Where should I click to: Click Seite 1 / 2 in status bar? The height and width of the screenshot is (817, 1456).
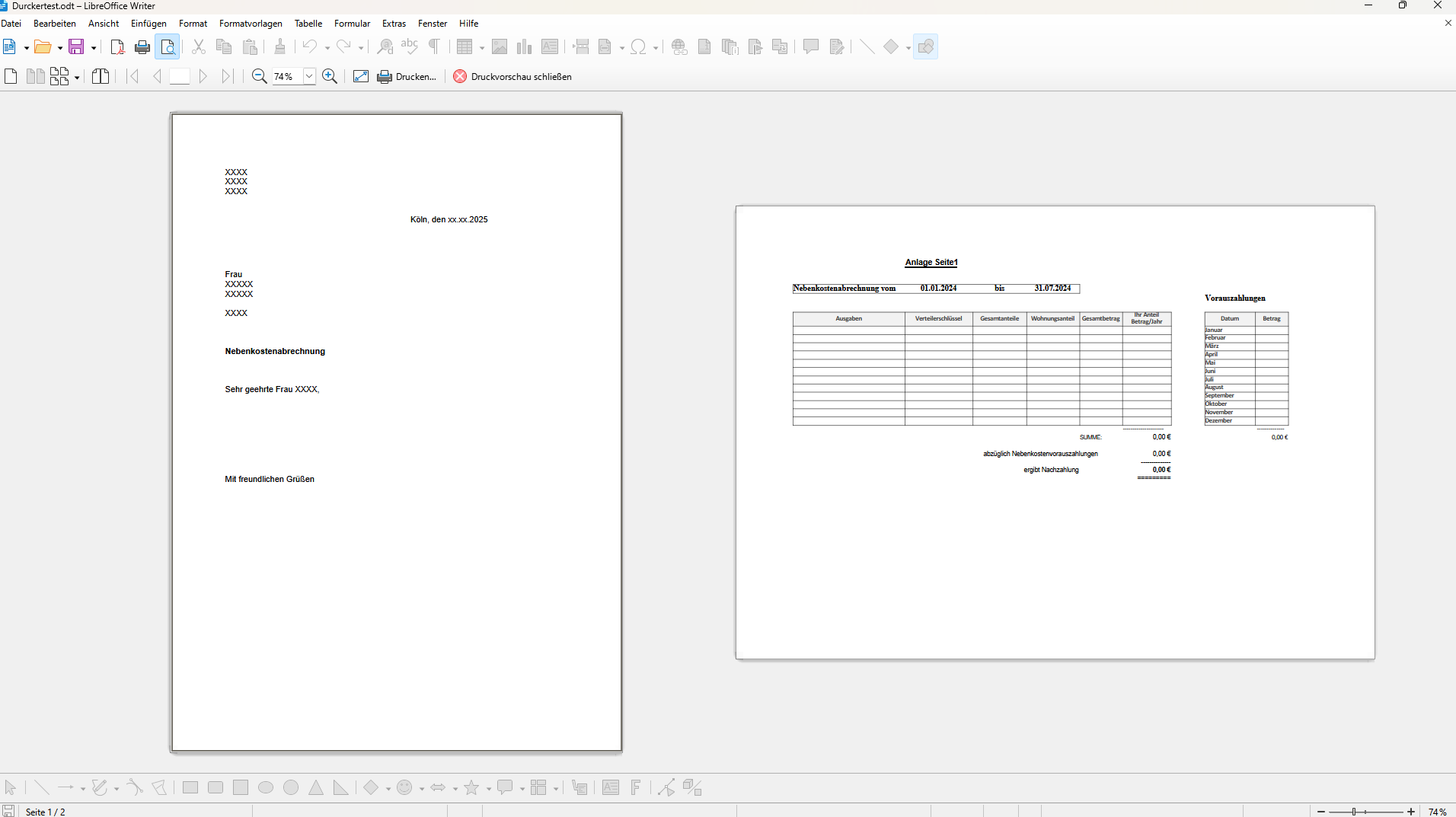click(x=46, y=812)
